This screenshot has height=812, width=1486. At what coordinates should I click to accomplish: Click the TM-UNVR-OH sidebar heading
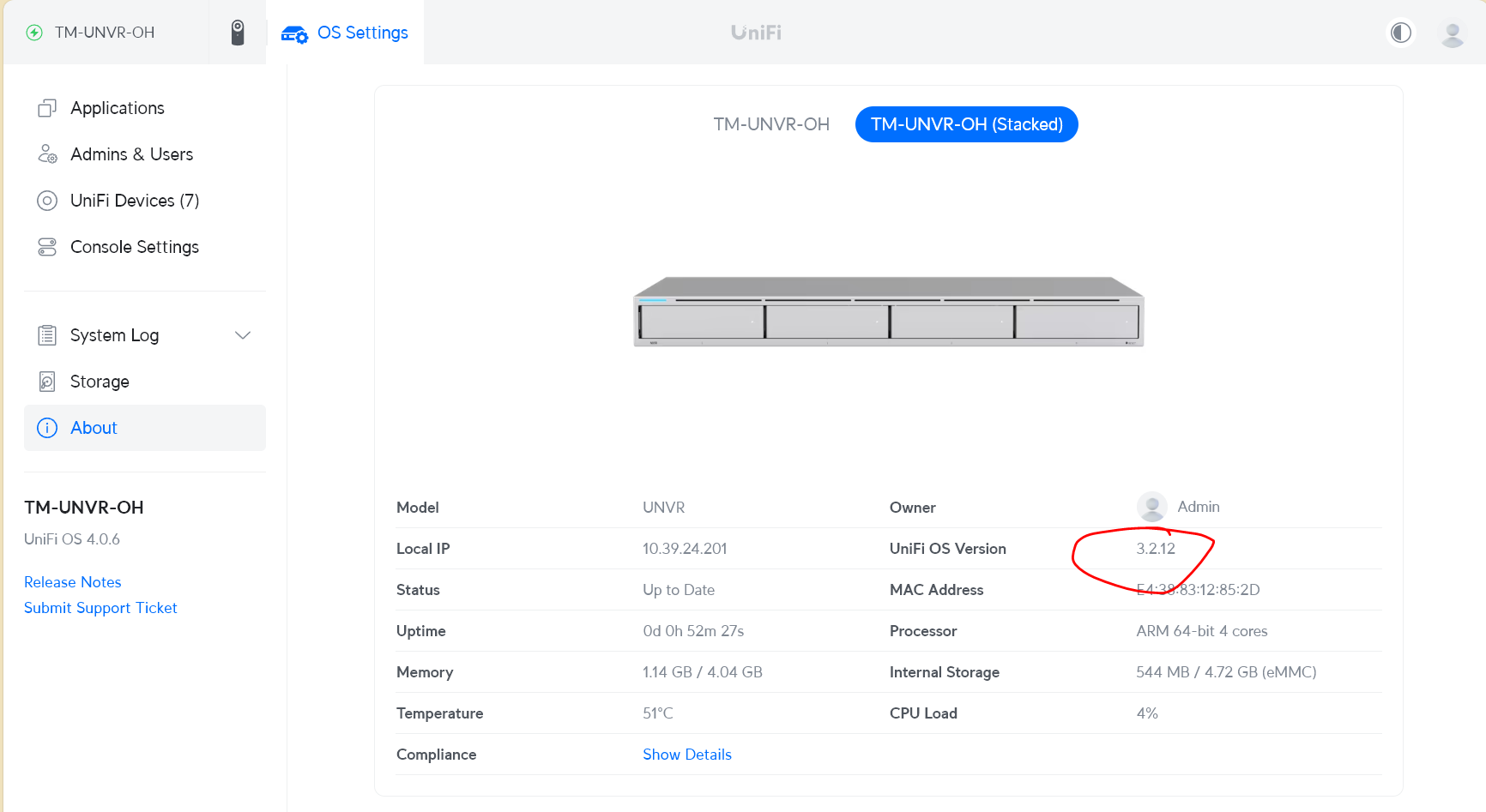[84, 508]
